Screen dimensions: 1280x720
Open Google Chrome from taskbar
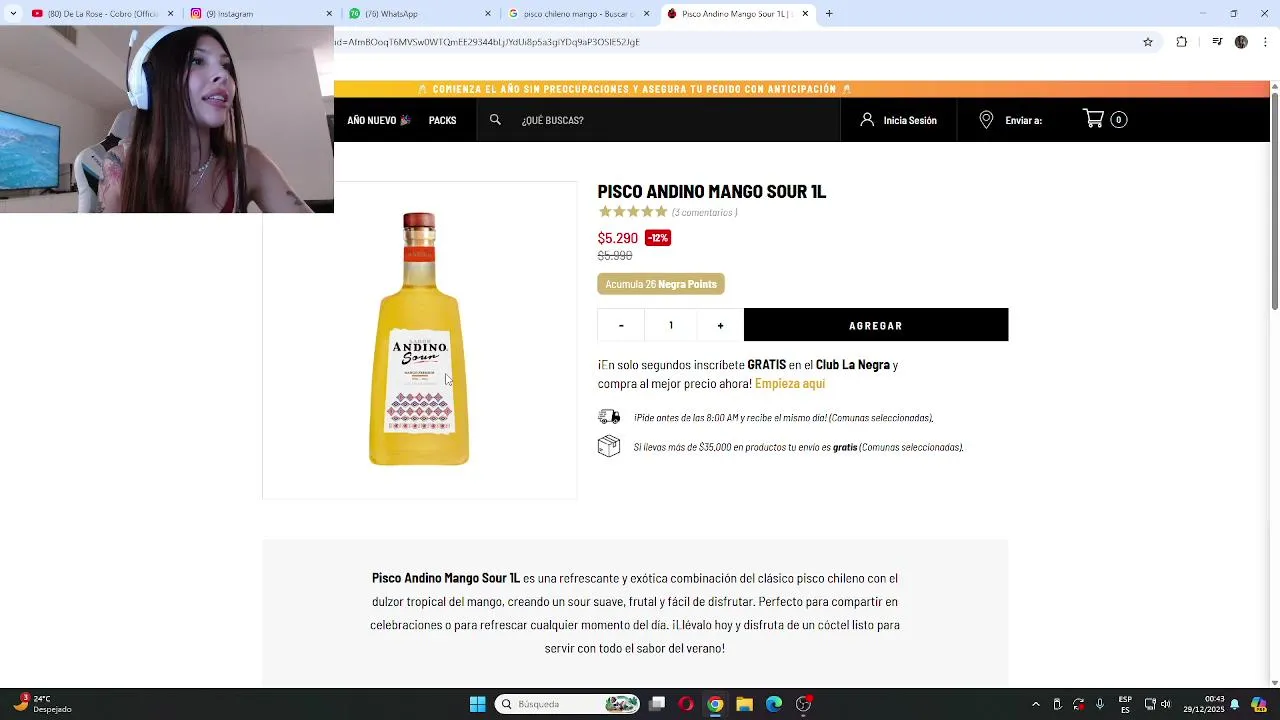[x=715, y=704]
